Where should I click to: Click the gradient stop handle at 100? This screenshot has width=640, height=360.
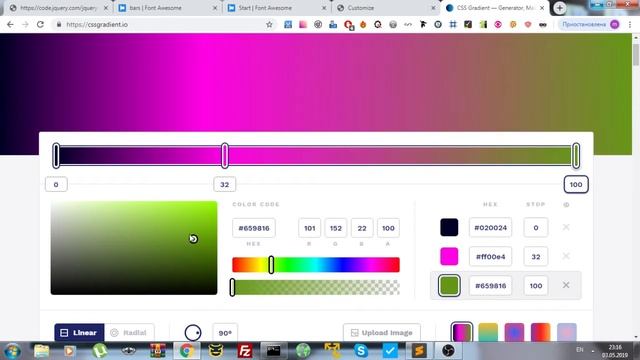576,156
